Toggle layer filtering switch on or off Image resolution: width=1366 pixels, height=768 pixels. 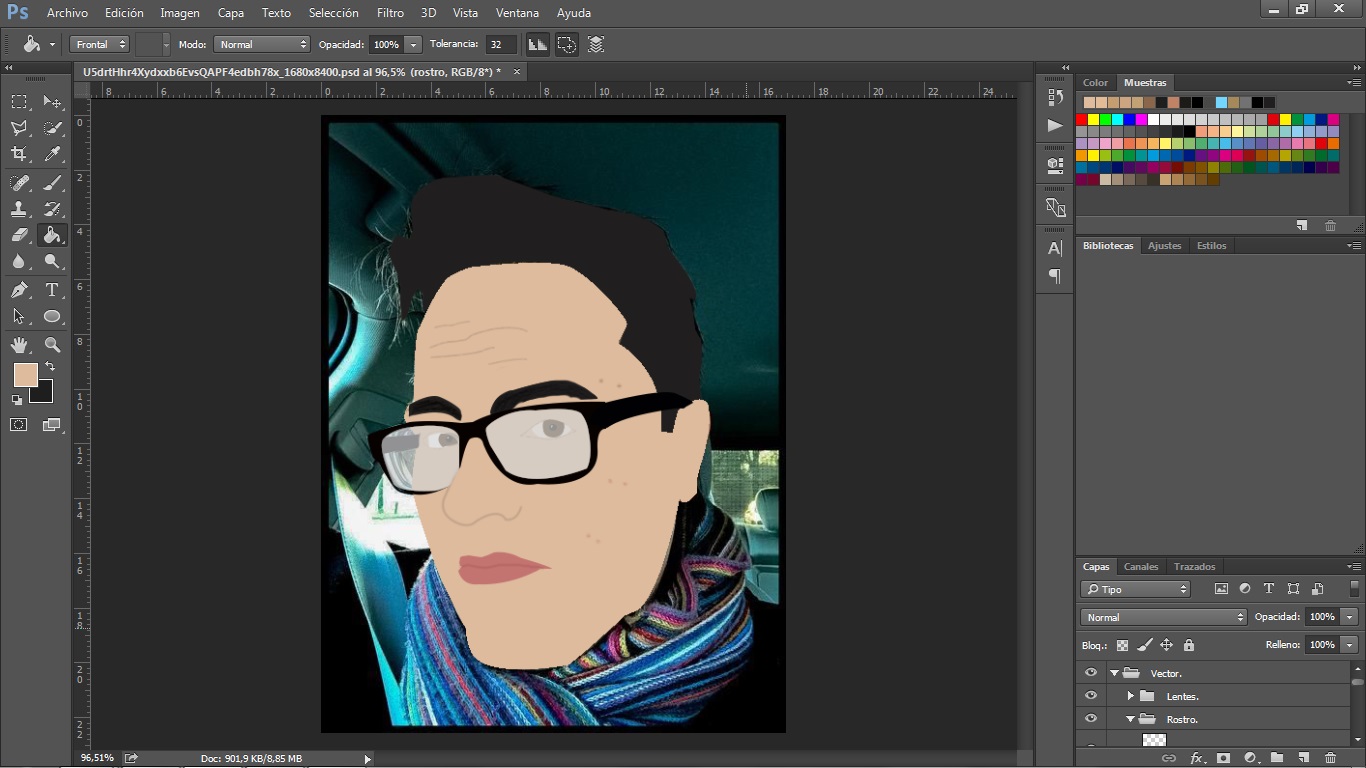point(1355,589)
